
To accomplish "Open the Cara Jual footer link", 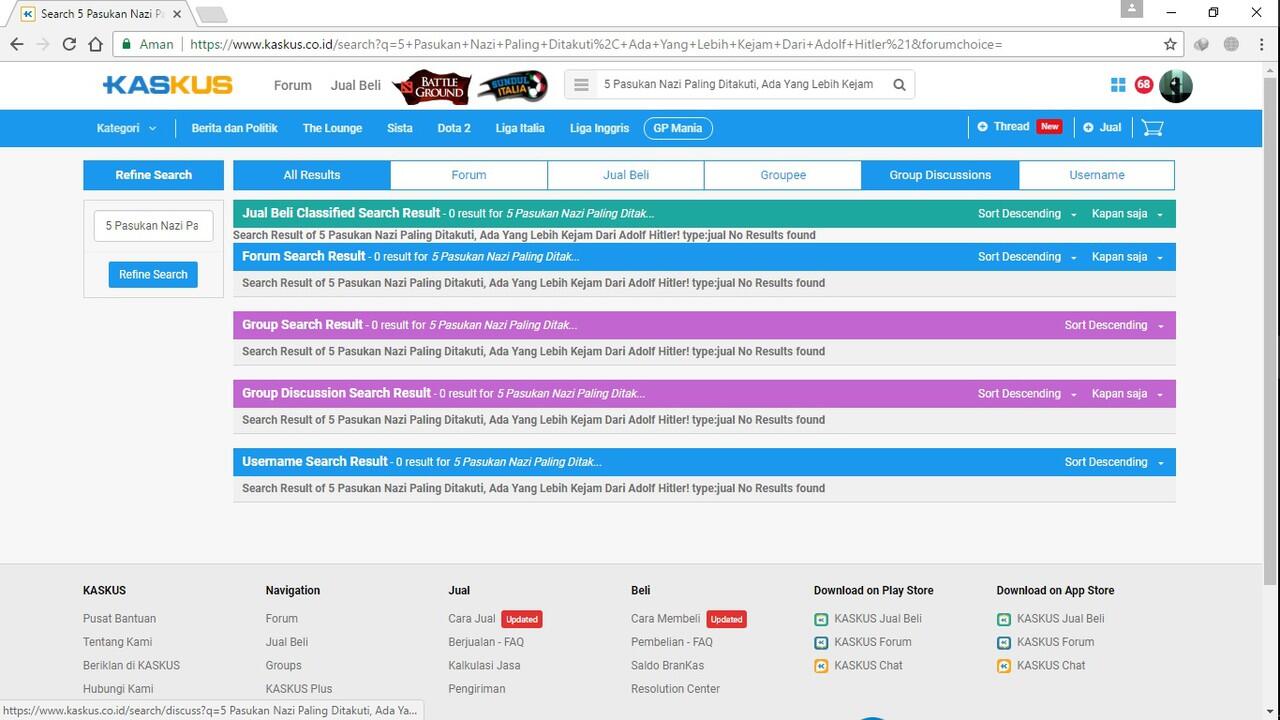I will 472,619.
